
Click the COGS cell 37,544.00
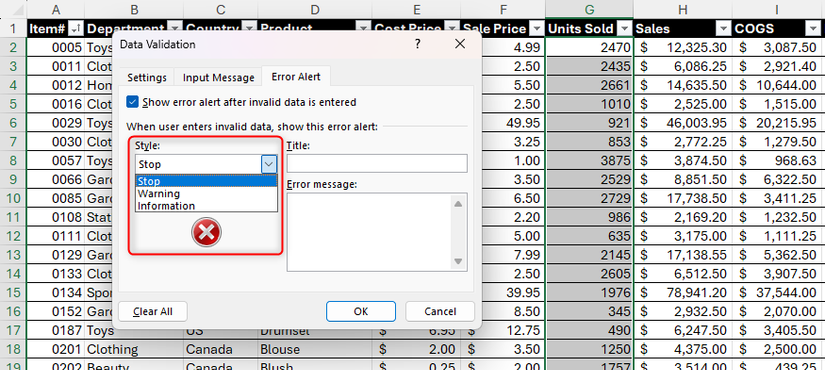click(778, 292)
